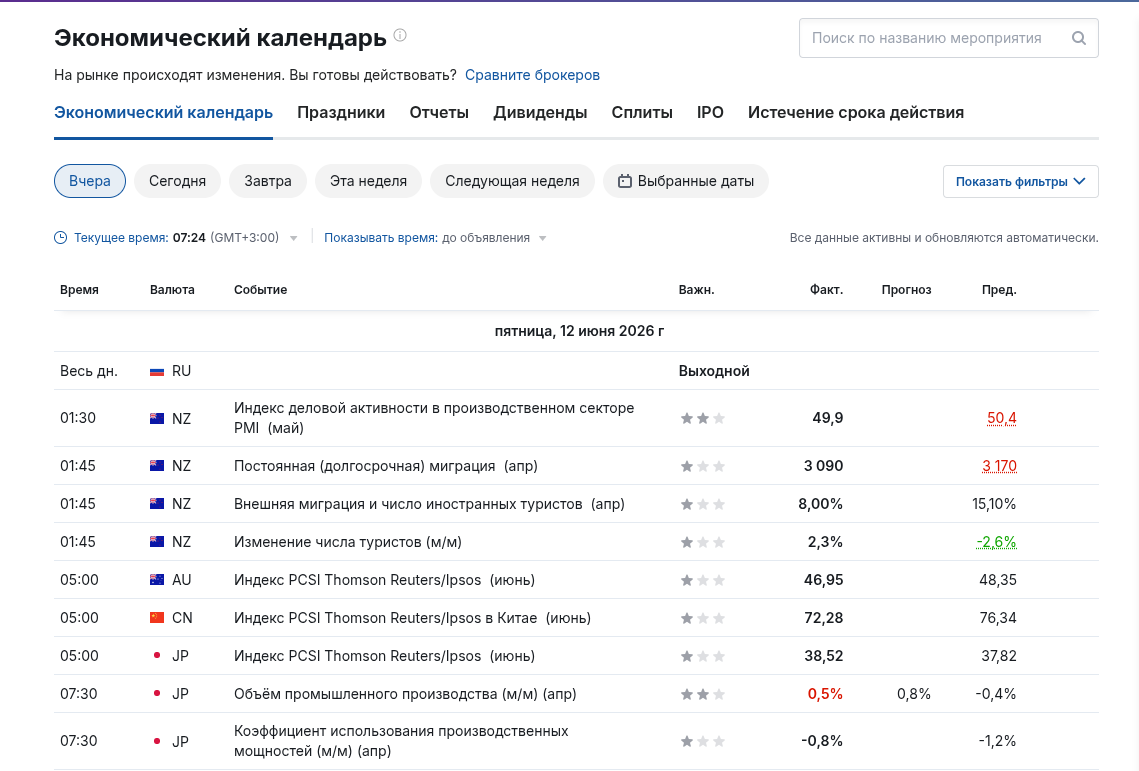Click the calendar icon in Выбранные даты
Screen dimensions: 1139x771
tap(625, 181)
